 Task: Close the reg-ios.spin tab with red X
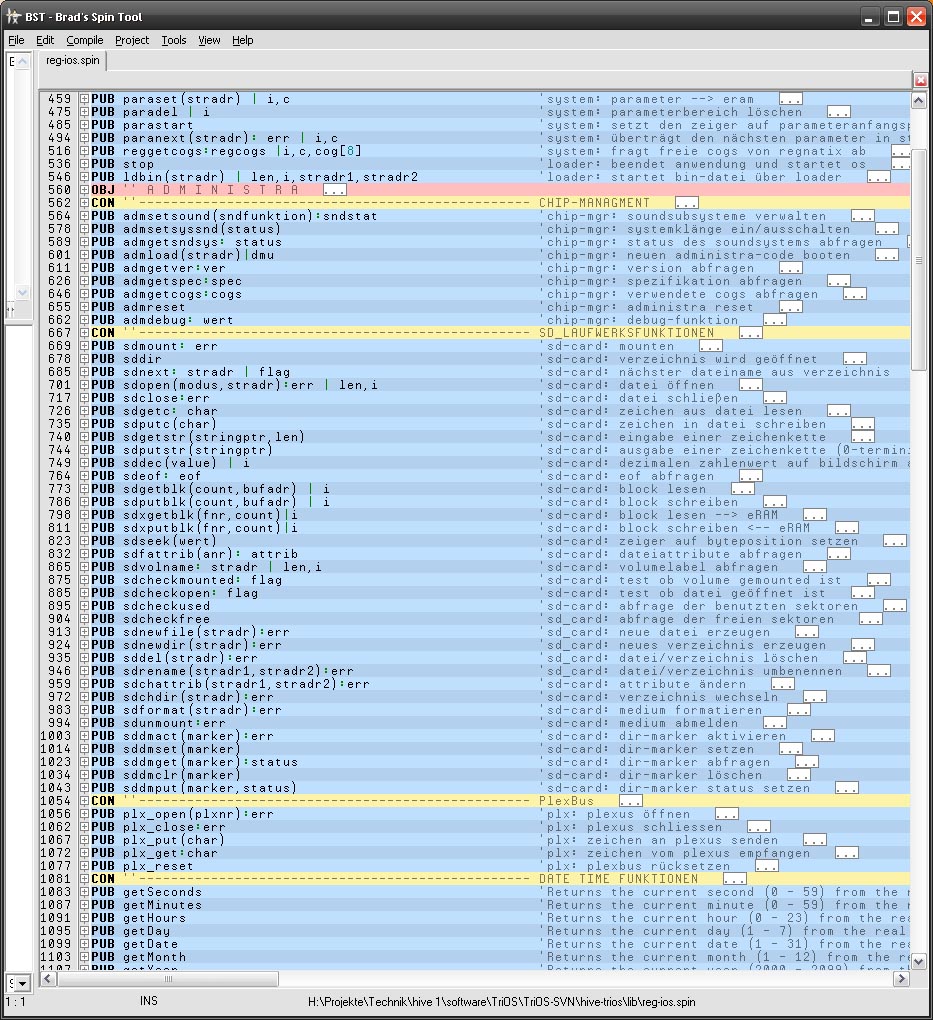[920, 80]
